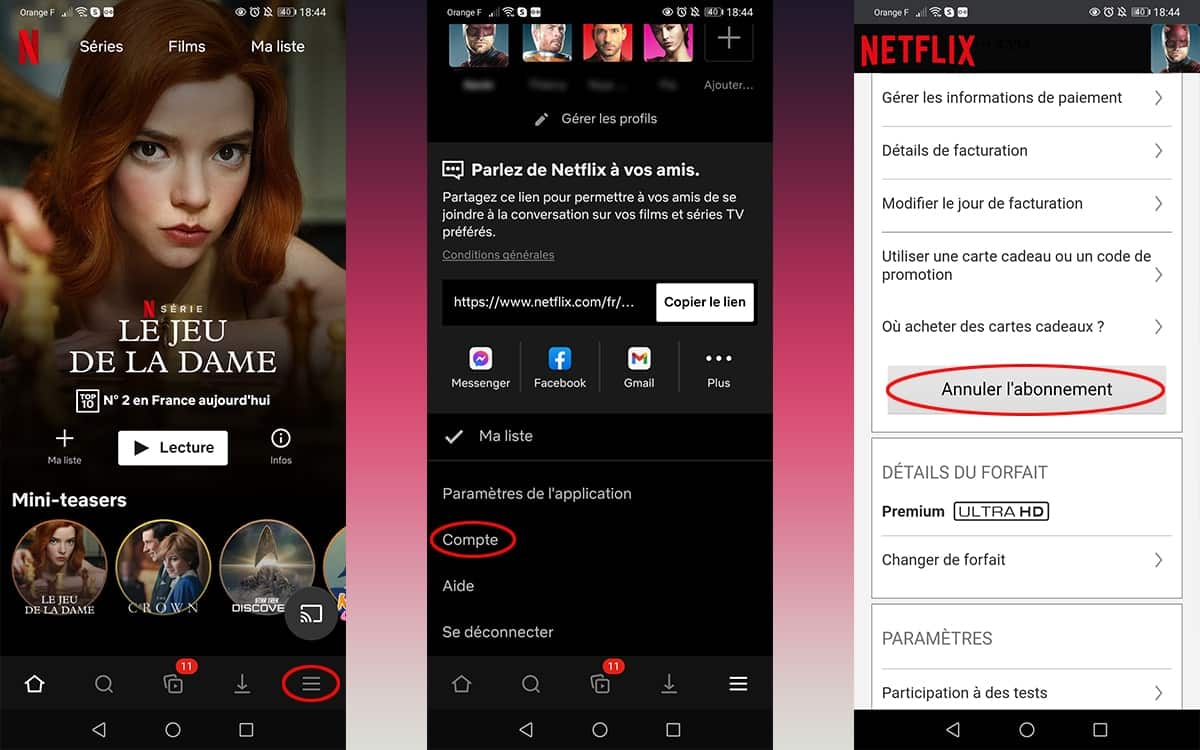Tap the cast to TV icon
The image size is (1200, 750).
tap(311, 614)
